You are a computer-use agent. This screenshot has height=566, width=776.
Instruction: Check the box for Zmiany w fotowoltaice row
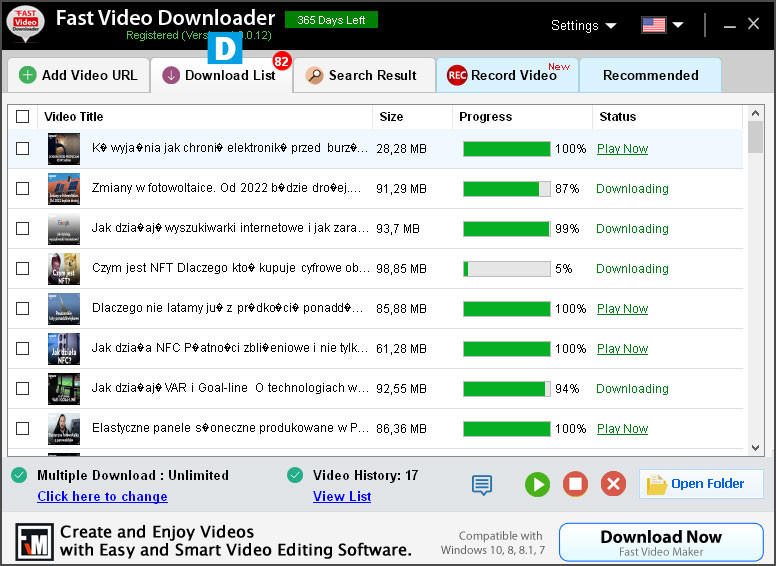(x=22, y=189)
